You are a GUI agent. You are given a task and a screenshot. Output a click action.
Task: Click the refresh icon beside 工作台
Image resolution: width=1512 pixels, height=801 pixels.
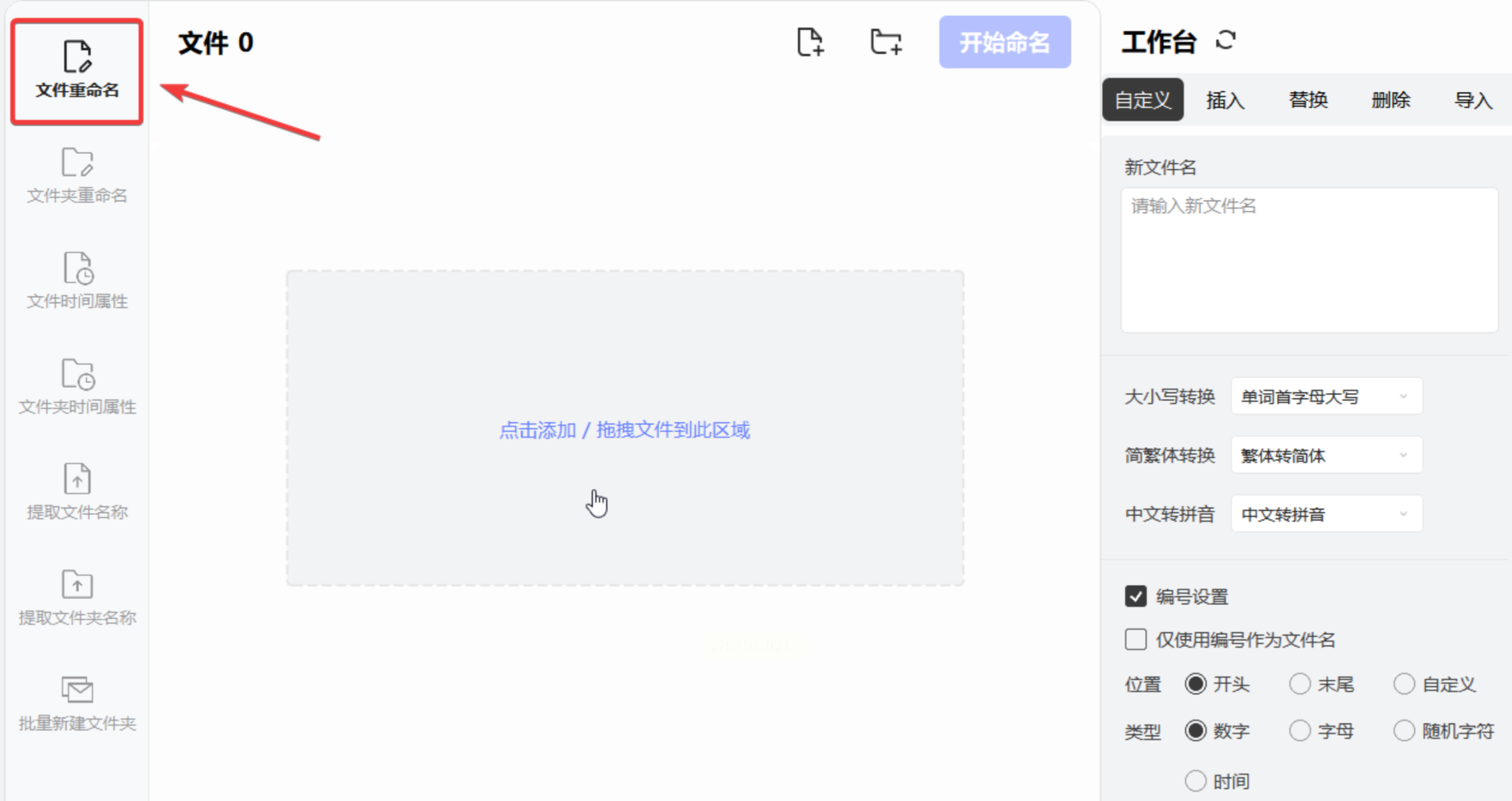pyautogui.click(x=1226, y=41)
